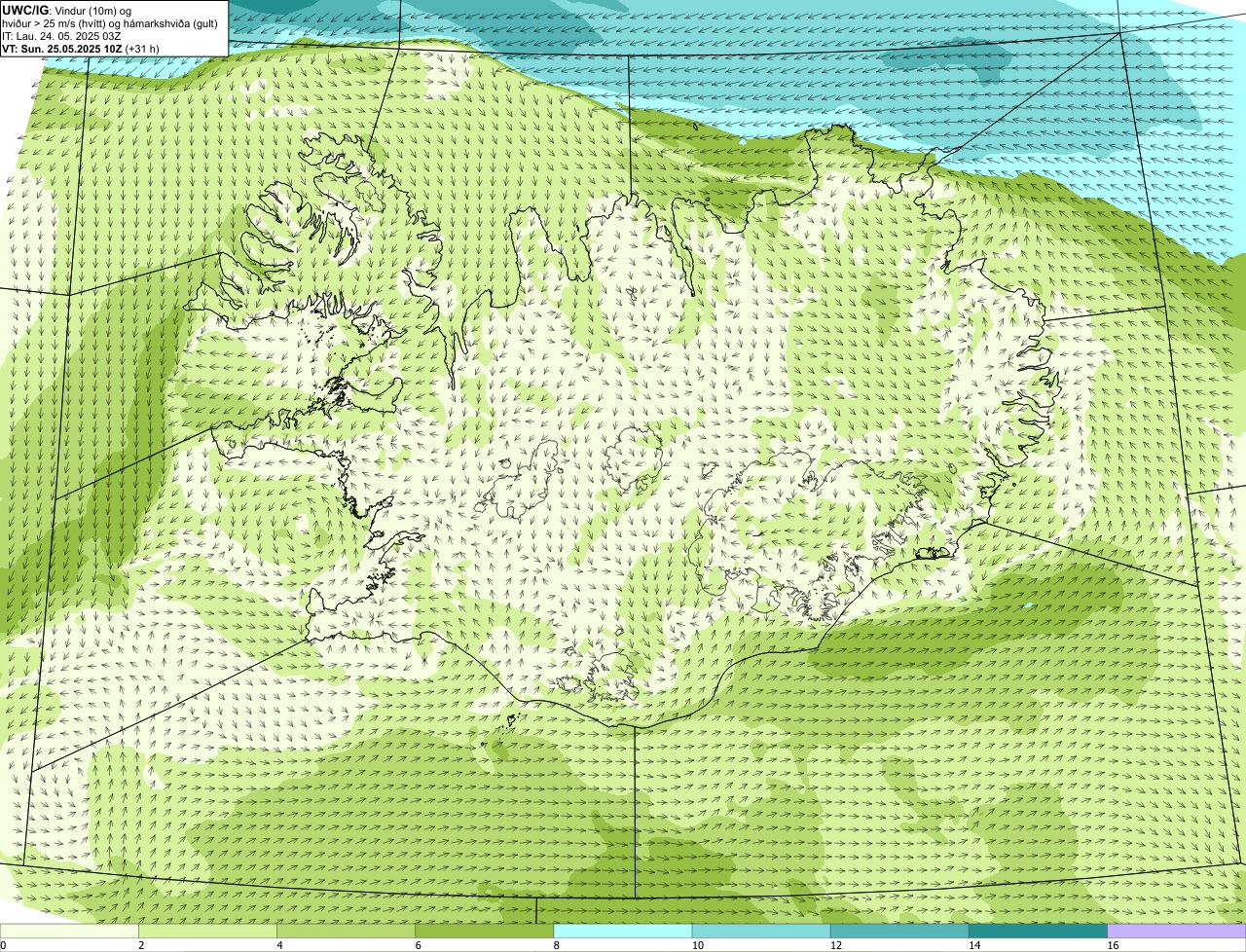Click the legend label "8"
1246x952 pixels.
click(556, 945)
